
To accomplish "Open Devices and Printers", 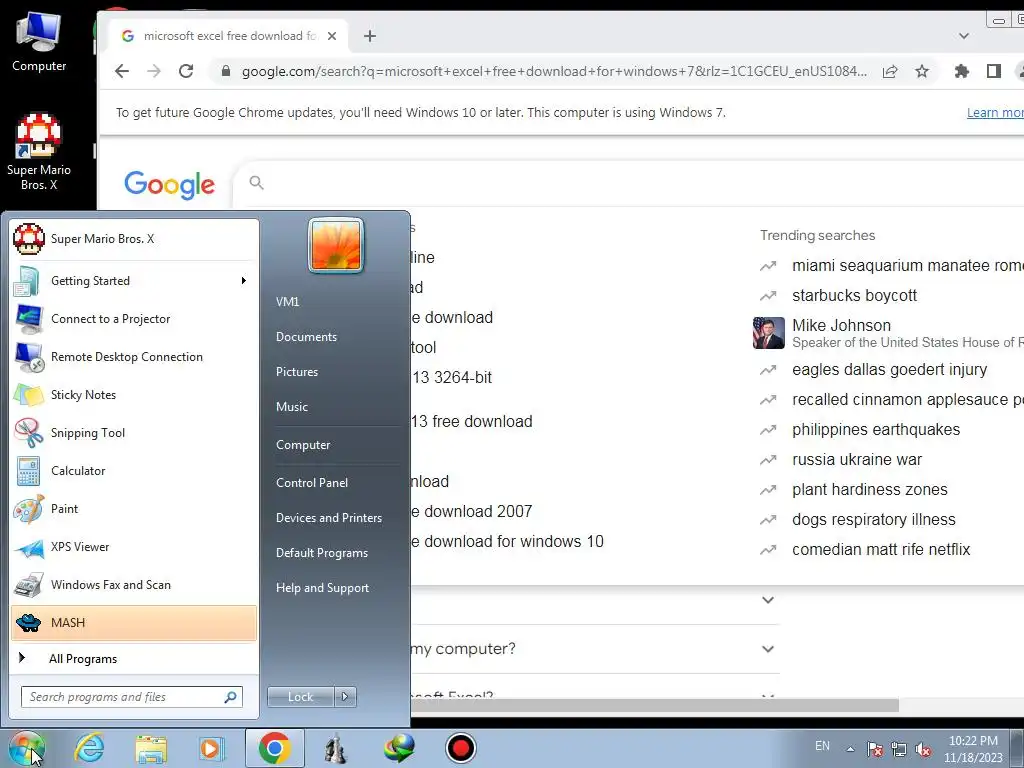I will 328,518.
